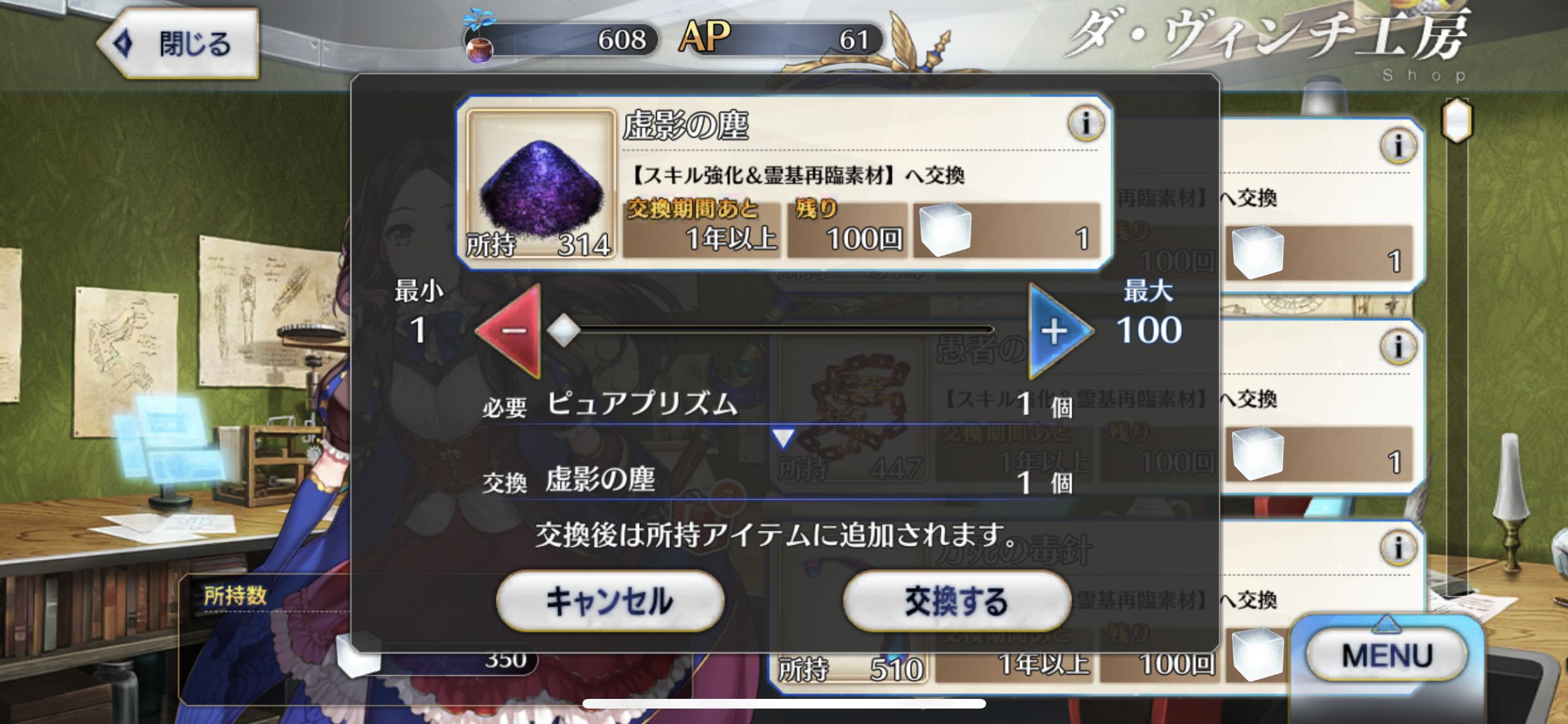The image size is (1568, 724).
Task: Click the shop list scrollbar handle
Action: click(1457, 120)
